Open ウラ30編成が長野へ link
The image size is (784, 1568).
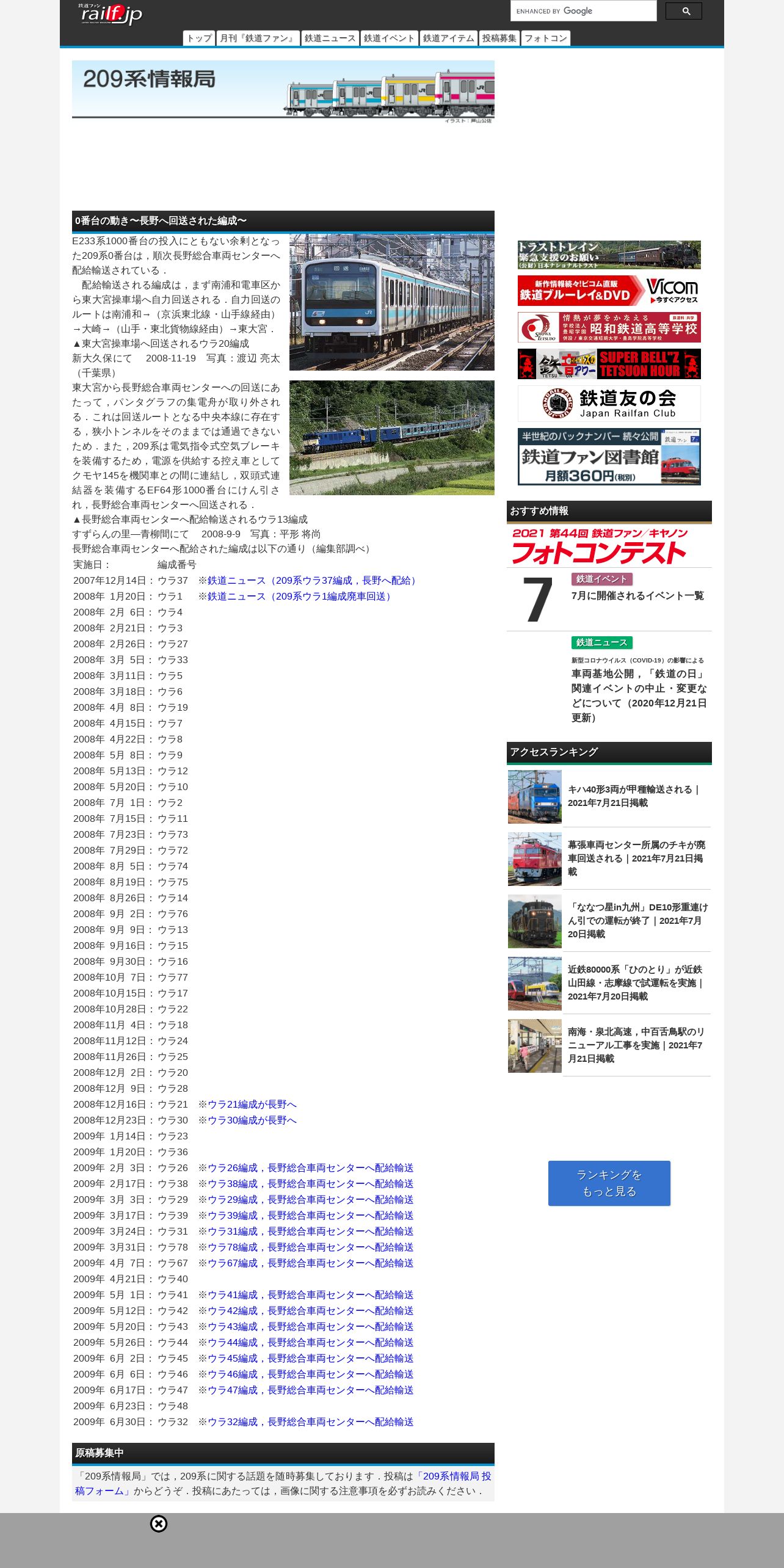pos(252,1120)
